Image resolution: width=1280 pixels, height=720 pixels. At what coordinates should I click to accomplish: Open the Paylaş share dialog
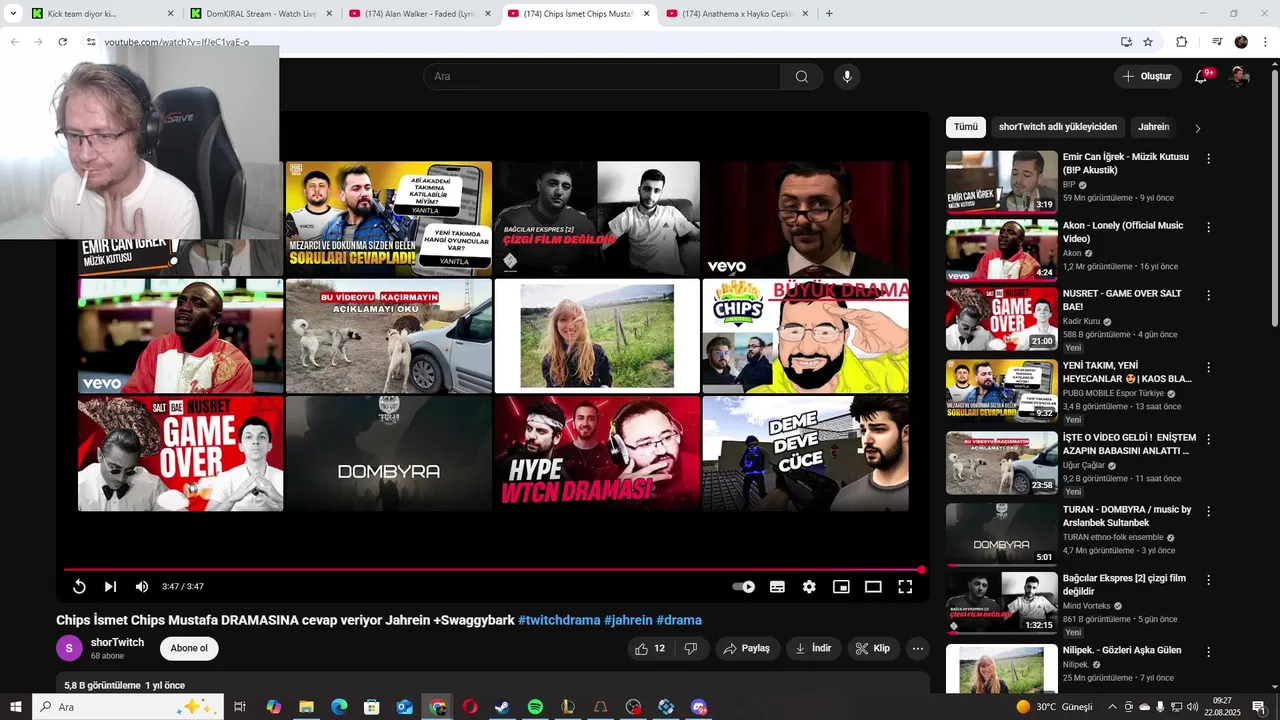coord(747,649)
